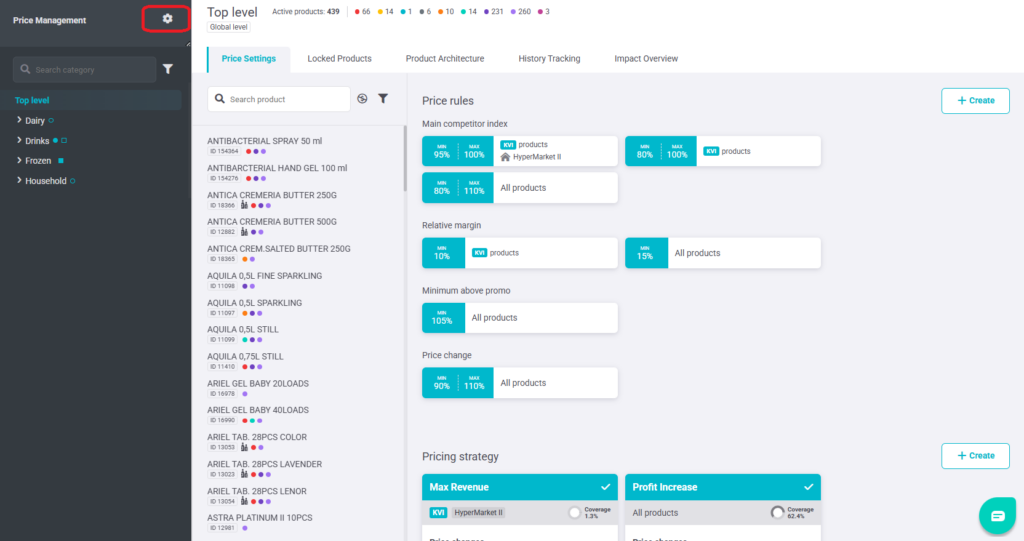Click product filter funnel icon
The image size is (1024, 541).
[383, 99]
